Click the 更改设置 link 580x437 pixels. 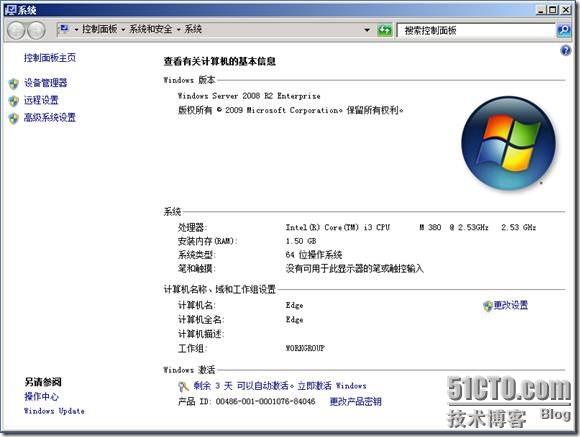[x=511, y=305]
